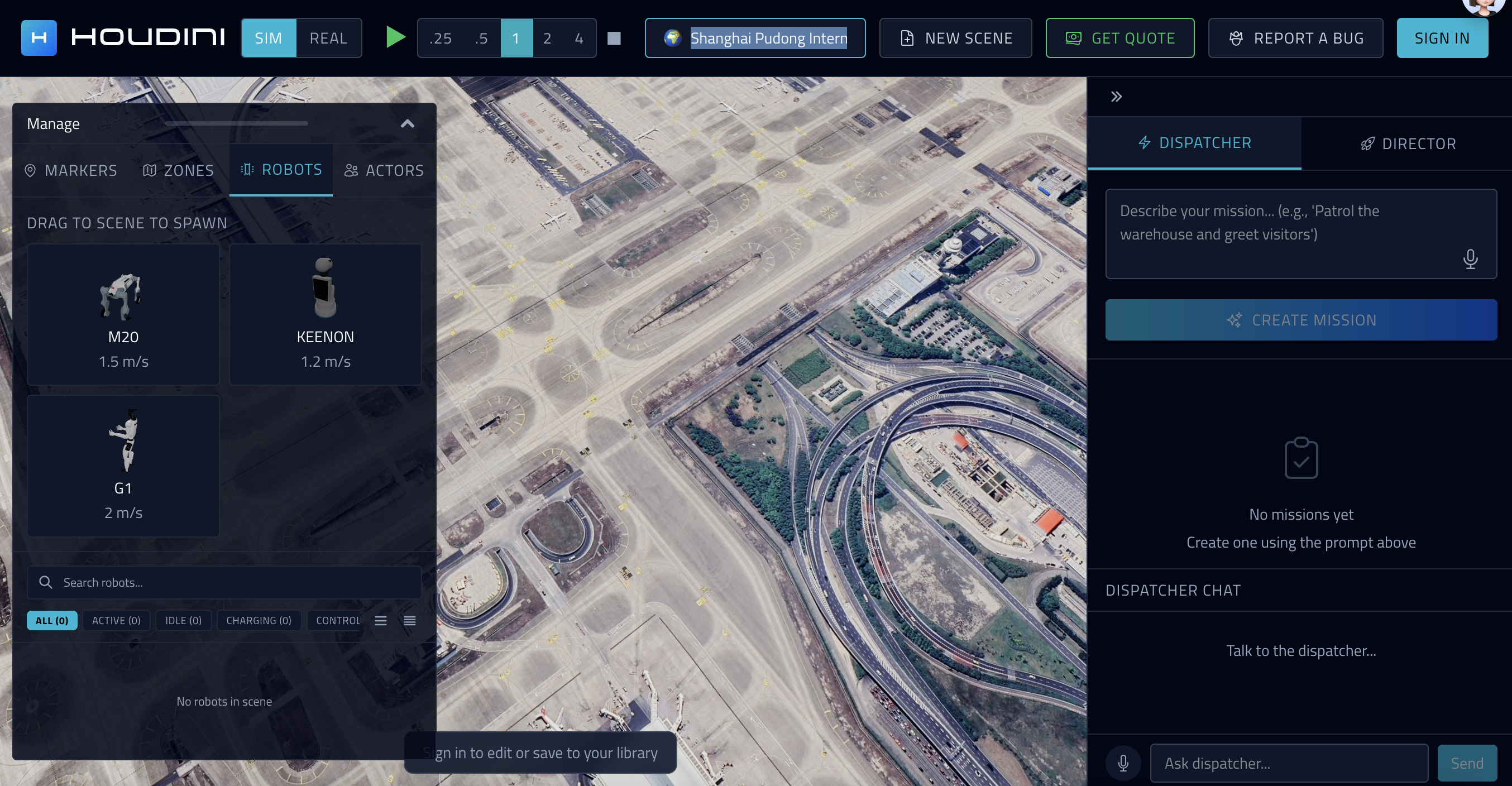This screenshot has width=1512, height=786.
Task: Stop simulation with the square stop button
Action: click(x=614, y=38)
